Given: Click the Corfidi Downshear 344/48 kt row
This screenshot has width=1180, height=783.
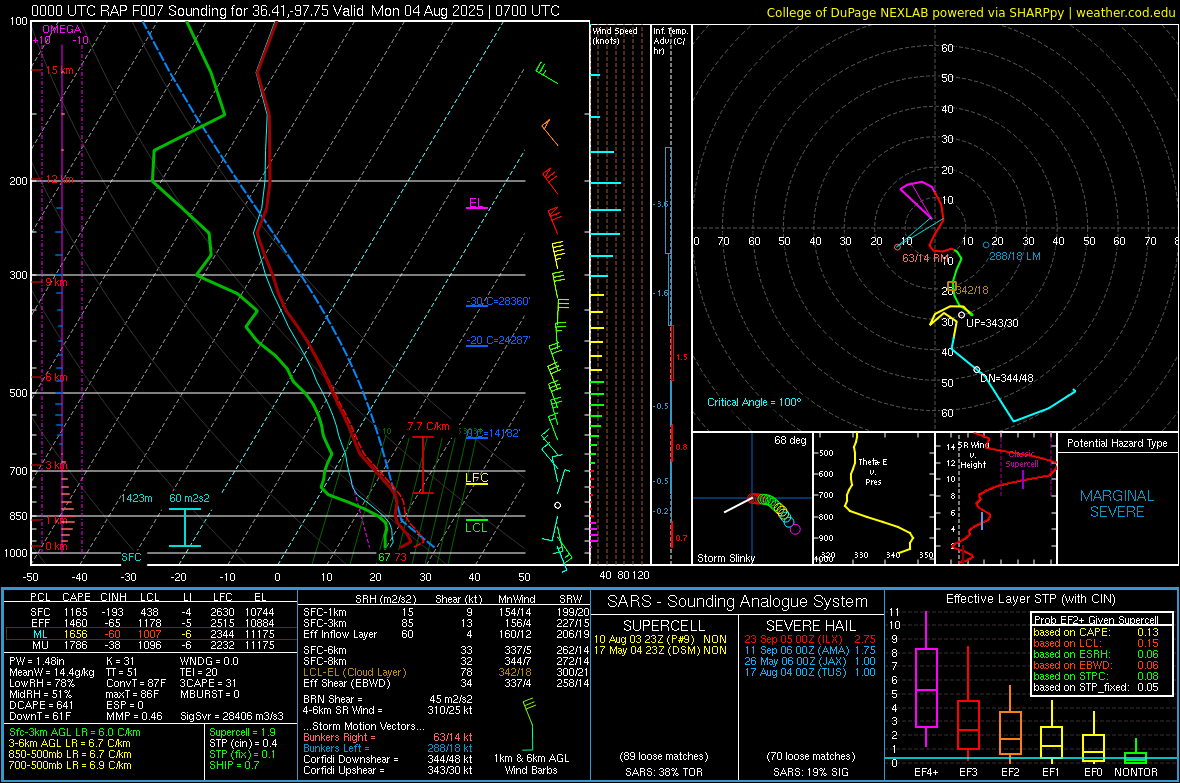Looking at the screenshot, I should 388,759.
